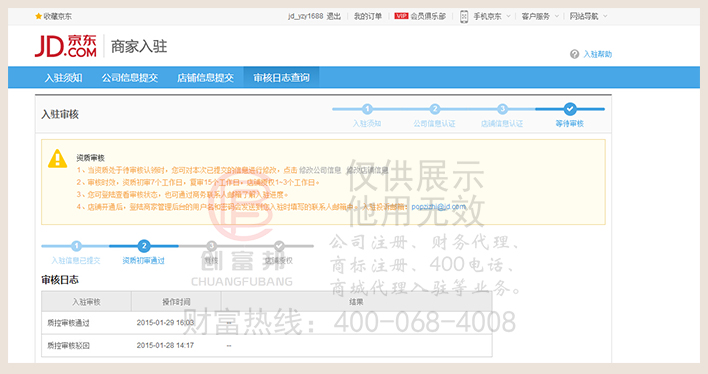Click step 2 circle 资质初审通过
Viewport: 708px width, 374px height.
144,246
